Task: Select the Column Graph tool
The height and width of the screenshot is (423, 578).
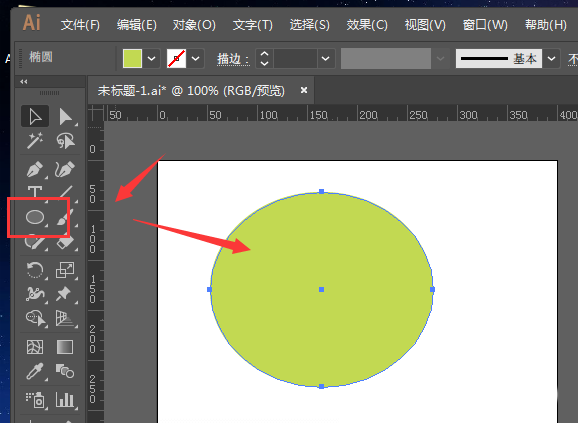Action: click(x=65, y=400)
